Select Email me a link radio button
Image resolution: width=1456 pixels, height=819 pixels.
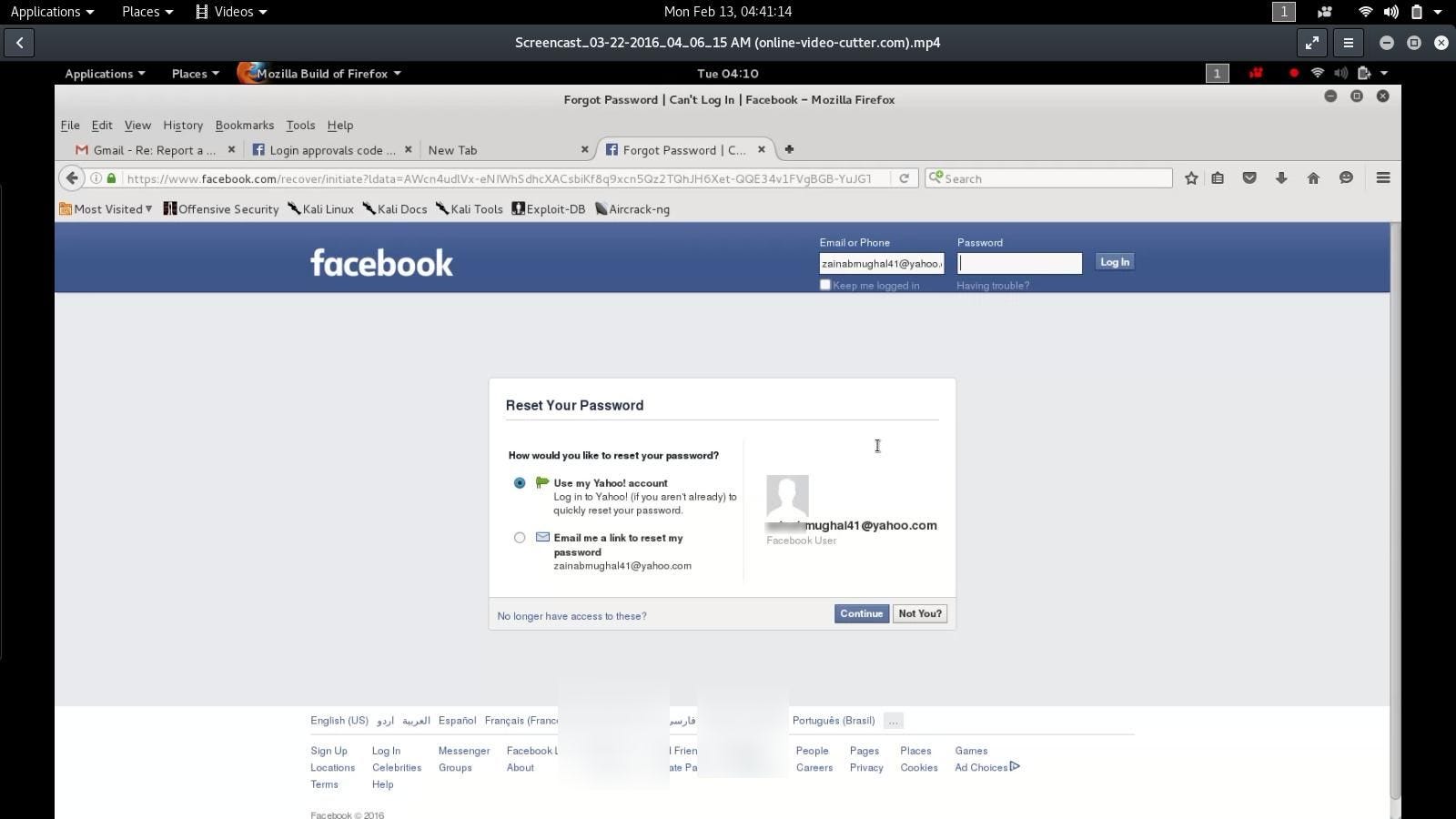tap(520, 538)
